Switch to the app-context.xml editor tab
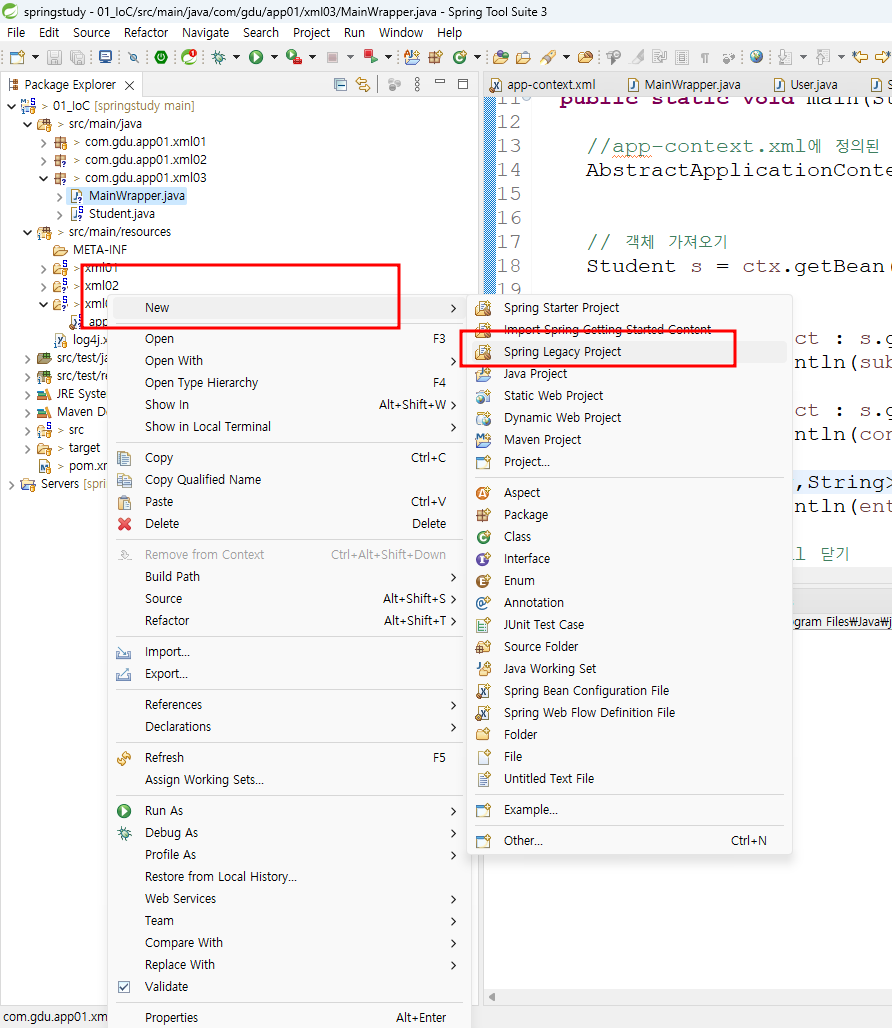The height and width of the screenshot is (1028, 892). point(542,85)
